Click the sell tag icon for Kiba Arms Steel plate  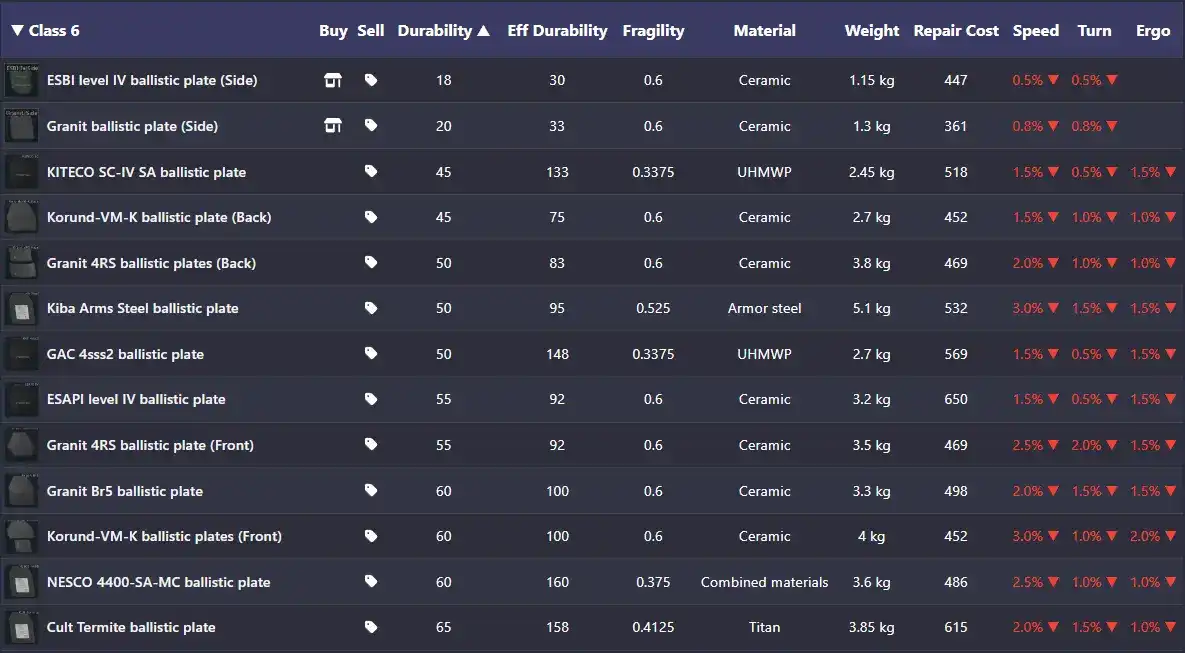tap(371, 308)
